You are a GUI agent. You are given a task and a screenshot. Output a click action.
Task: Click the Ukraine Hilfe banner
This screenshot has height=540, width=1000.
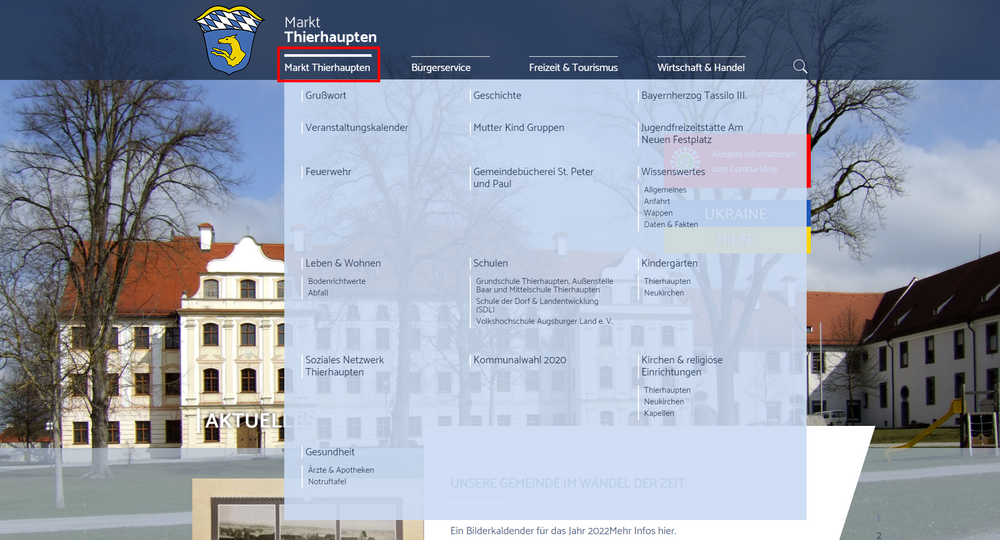pyautogui.click(x=737, y=226)
